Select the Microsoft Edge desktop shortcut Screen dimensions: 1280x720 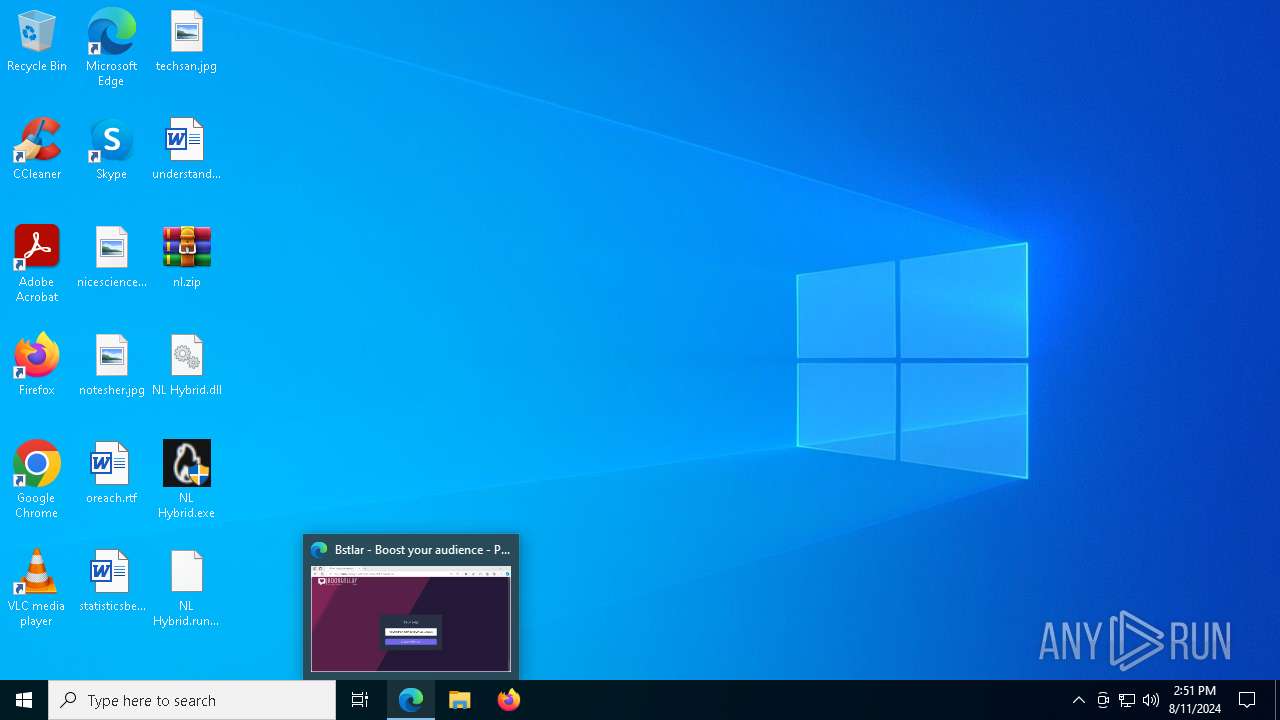pyautogui.click(x=111, y=48)
